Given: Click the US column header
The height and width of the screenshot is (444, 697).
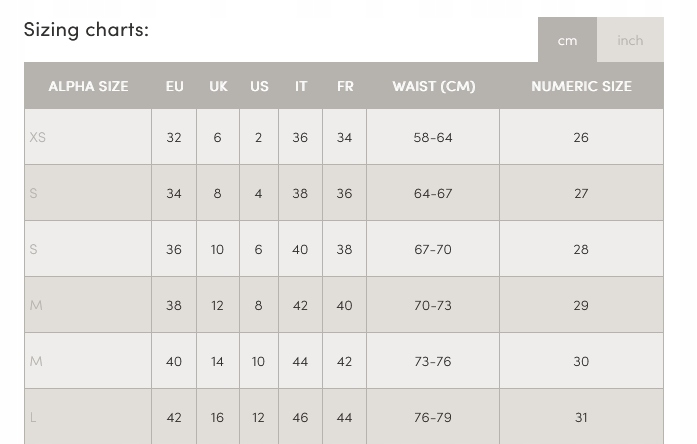Looking at the screenshot, I should (x=259, y=86).
